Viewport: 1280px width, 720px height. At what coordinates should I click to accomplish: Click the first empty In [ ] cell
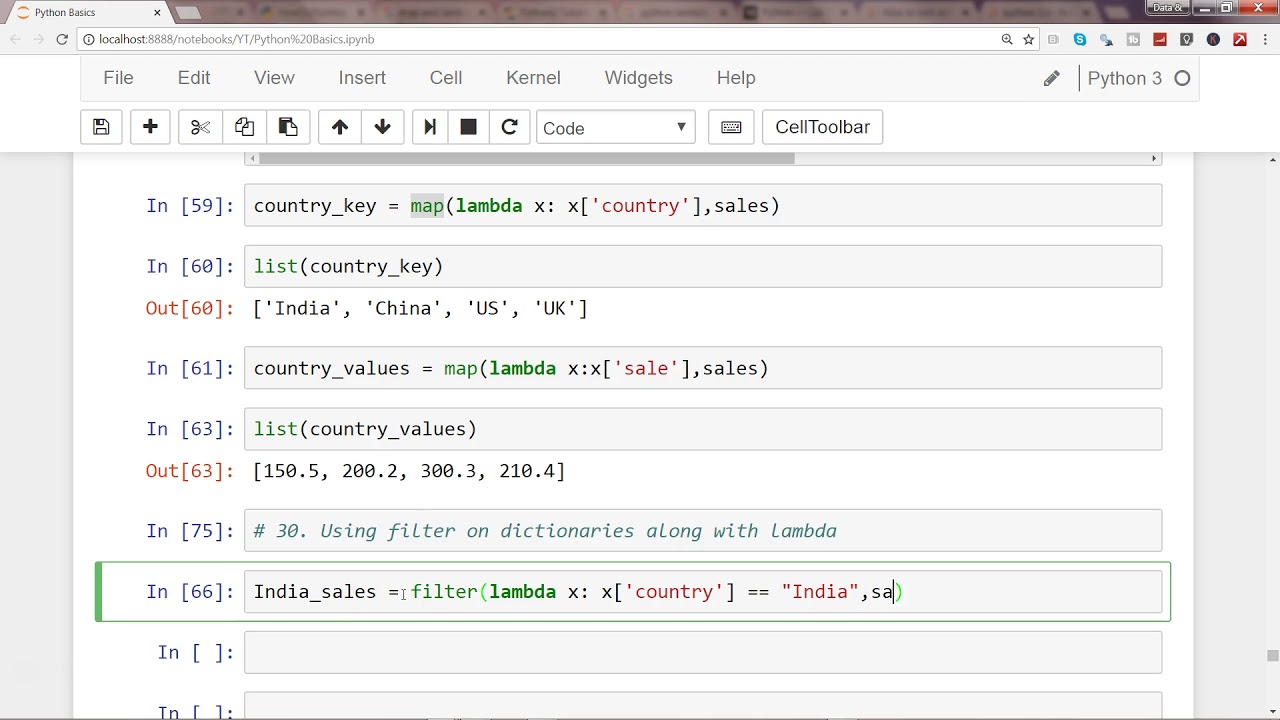coord(703,653)
